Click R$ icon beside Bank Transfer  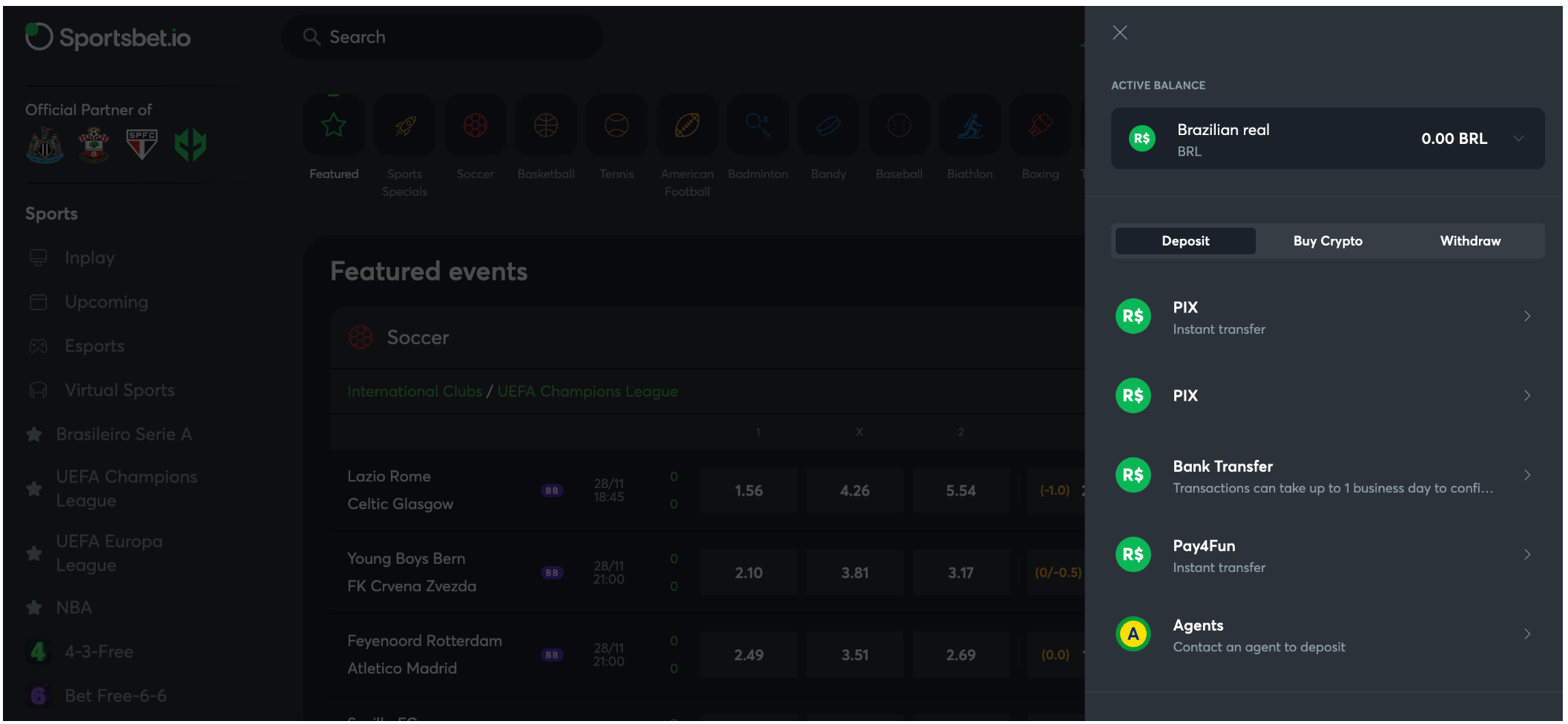click(1133, 475)
